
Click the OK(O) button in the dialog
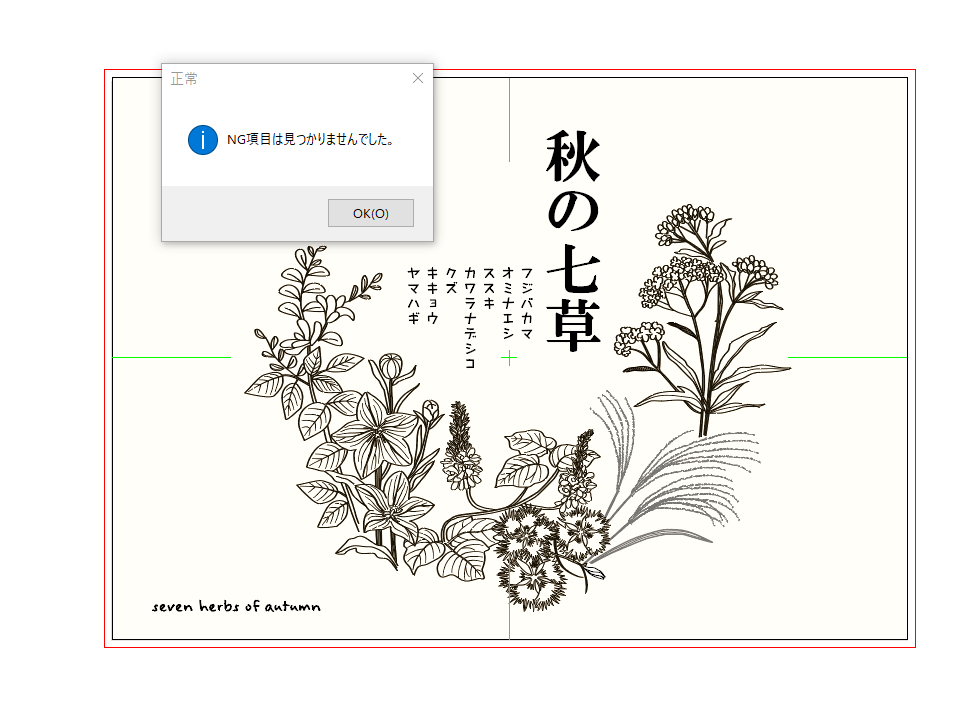pyautogui.click(x=370, y=213)
